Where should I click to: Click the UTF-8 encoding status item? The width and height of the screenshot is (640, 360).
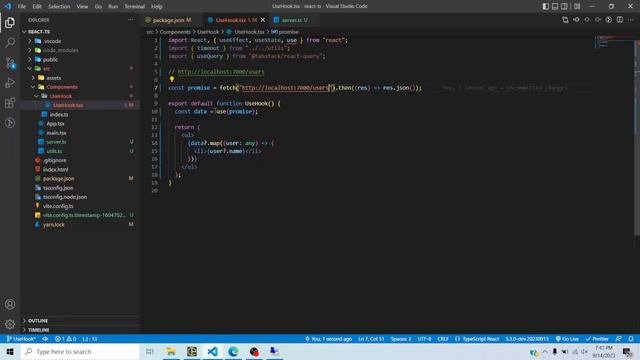424,339
